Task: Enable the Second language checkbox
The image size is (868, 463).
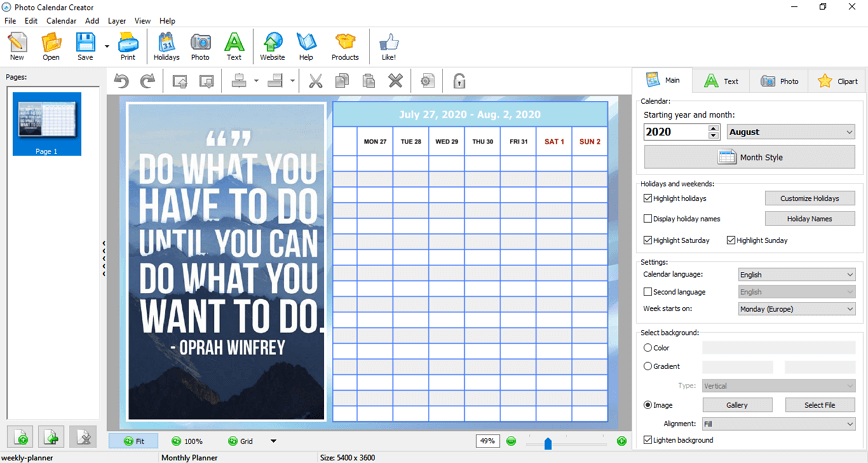Action: pos(647,292)
